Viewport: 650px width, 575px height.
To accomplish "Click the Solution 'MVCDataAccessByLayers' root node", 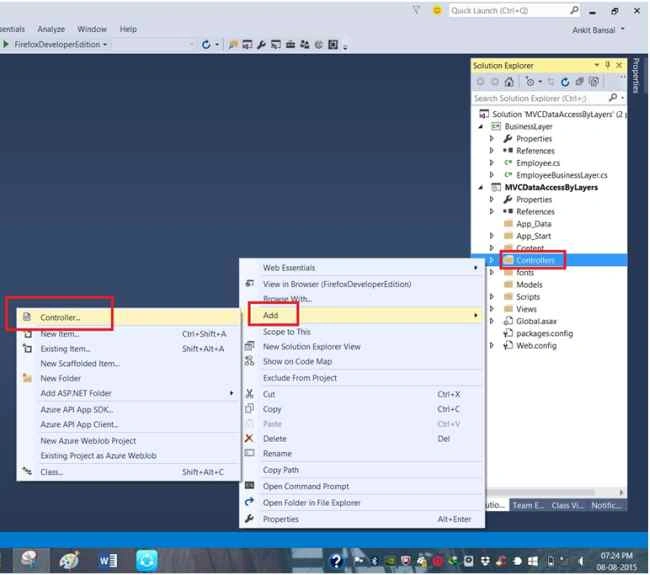I will coord(553,114).
